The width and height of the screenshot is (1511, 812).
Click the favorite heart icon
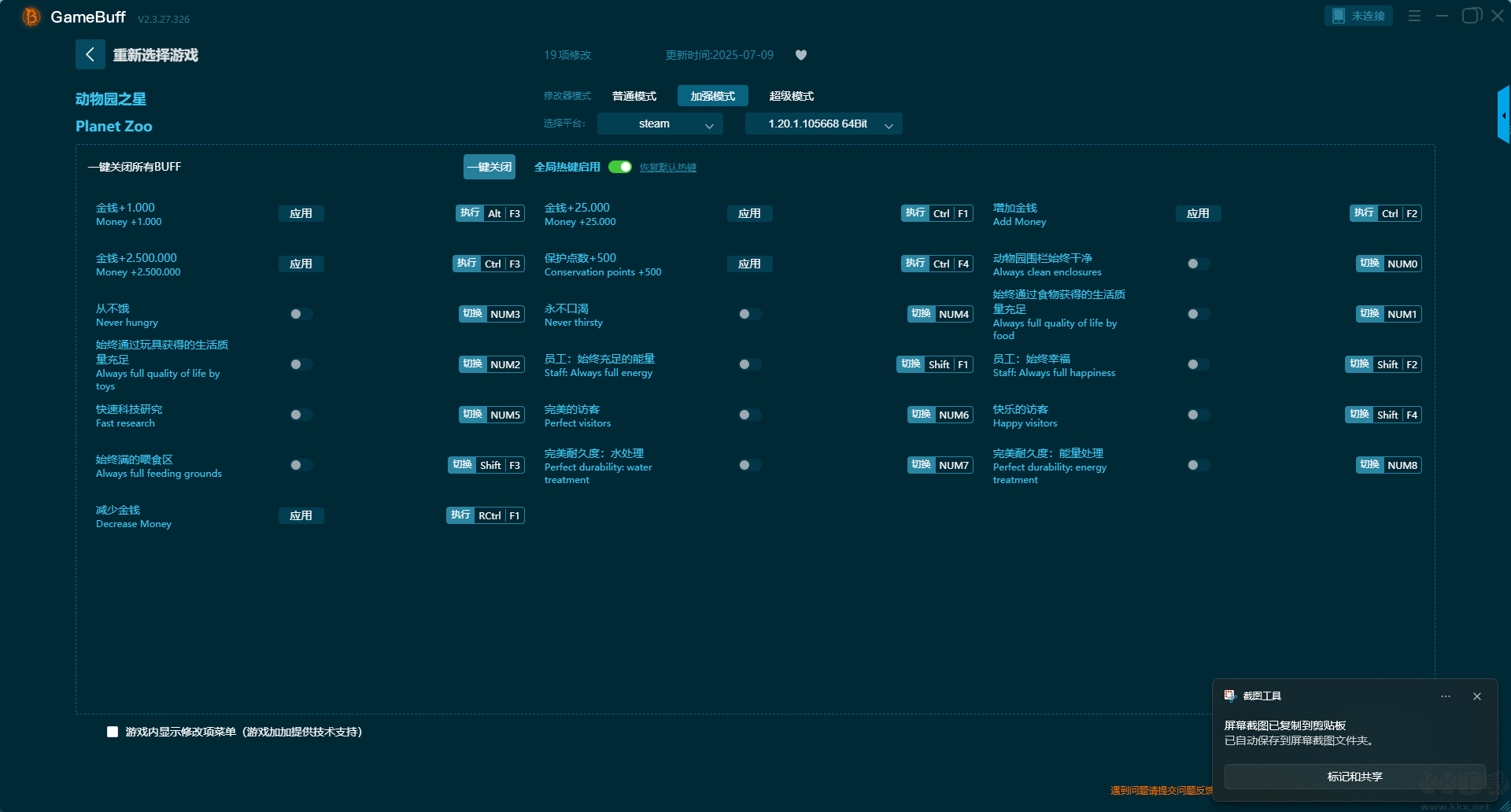[x=801, y=55]
